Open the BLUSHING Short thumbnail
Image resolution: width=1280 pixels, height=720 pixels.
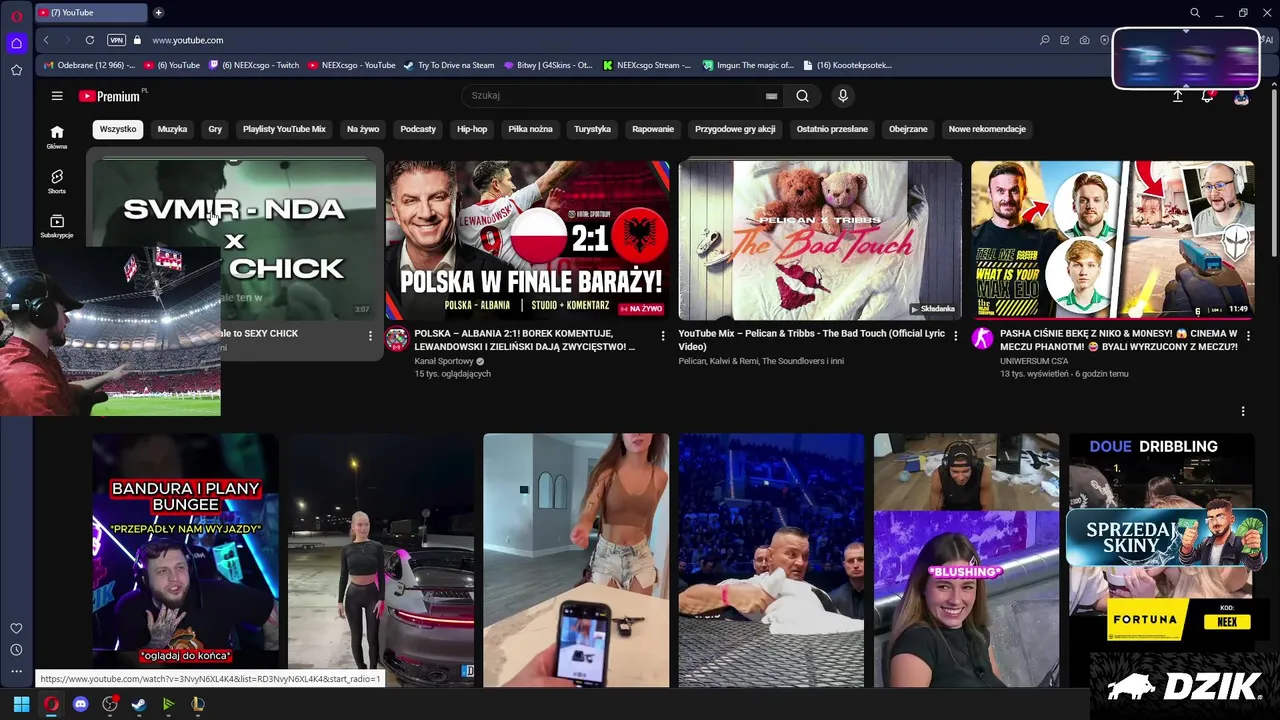pyautogui.click(x=966, y=559)
